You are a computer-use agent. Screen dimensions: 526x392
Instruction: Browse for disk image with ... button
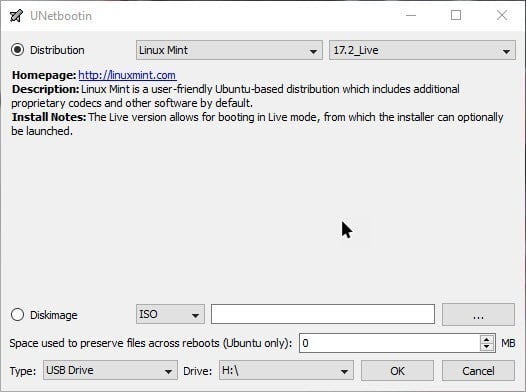(x=478, y=315)
